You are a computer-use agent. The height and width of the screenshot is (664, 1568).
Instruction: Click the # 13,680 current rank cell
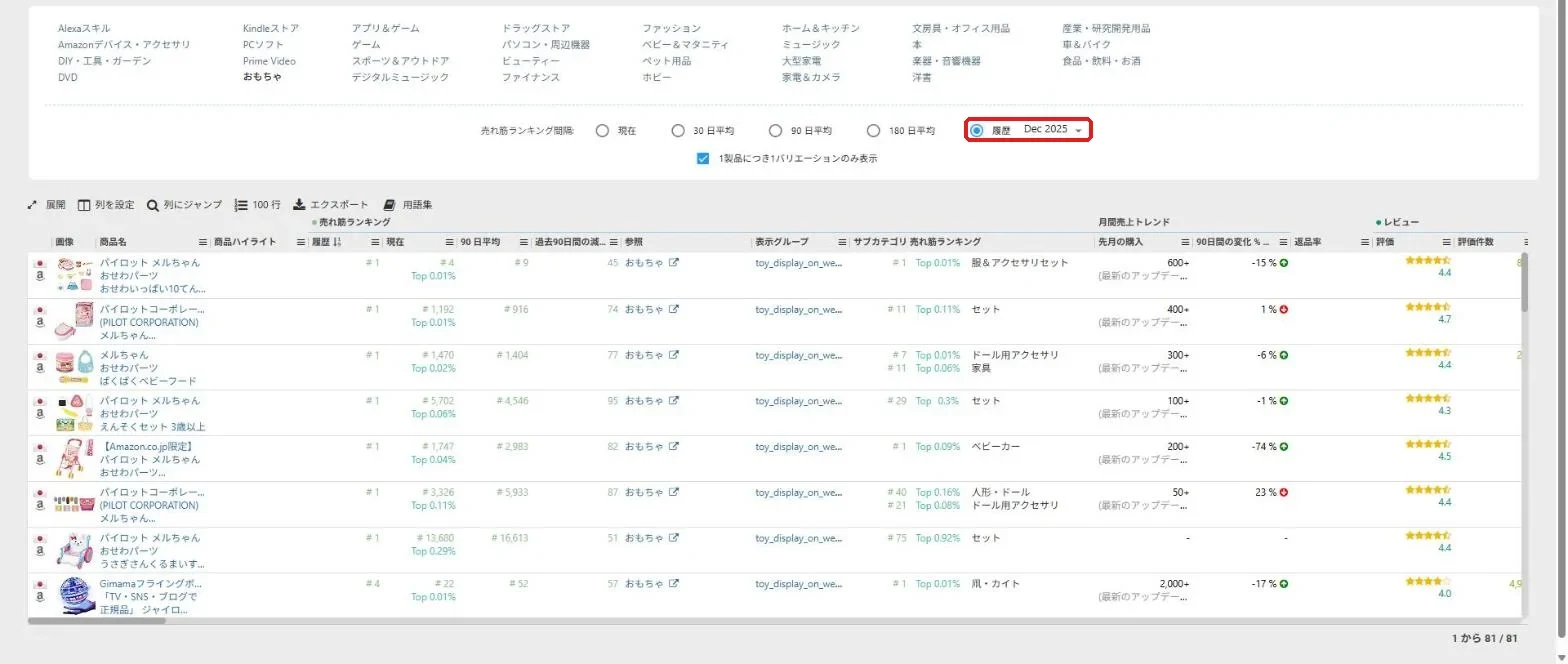[438, 538]
